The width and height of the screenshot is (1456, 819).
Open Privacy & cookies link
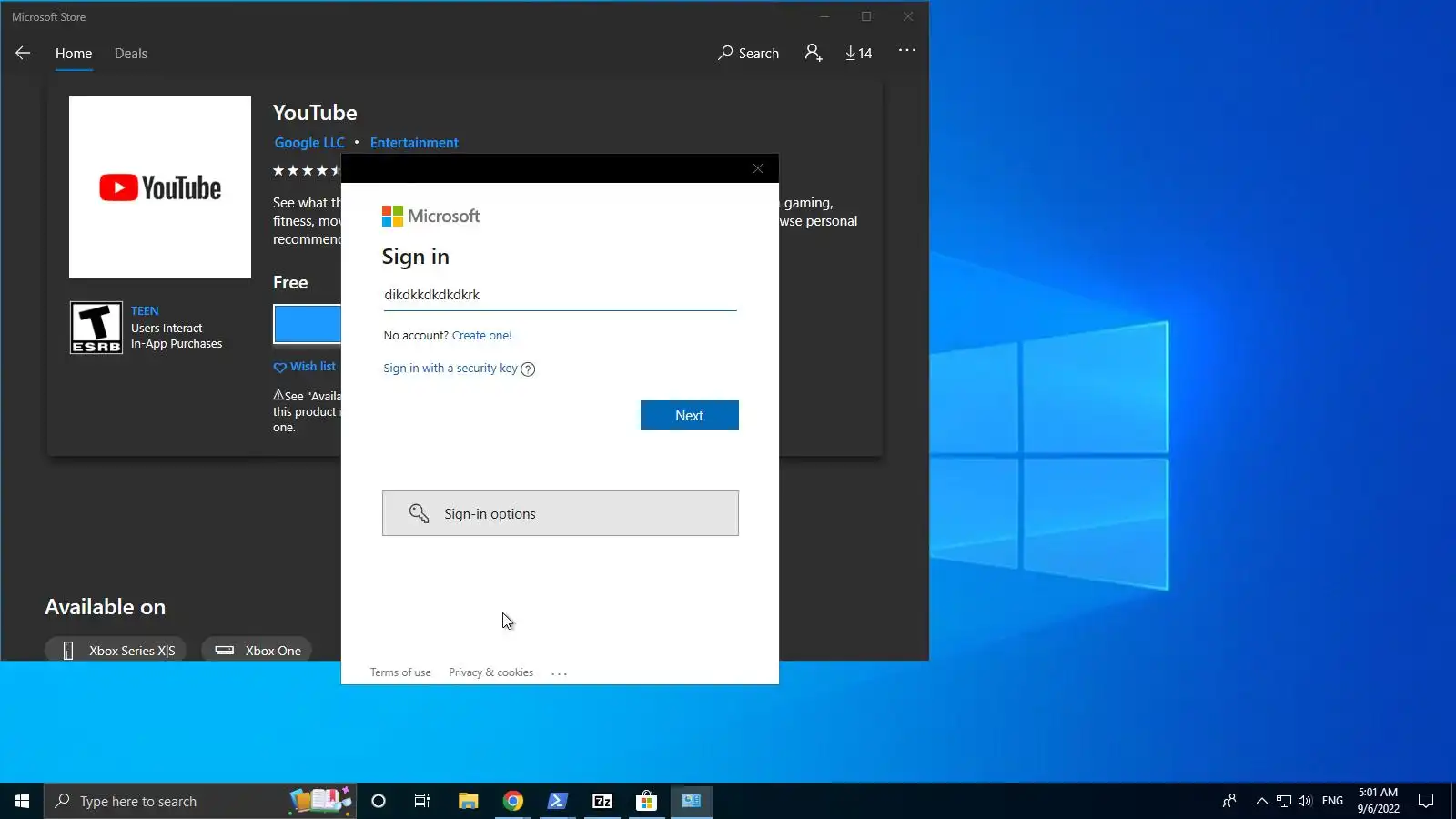point(491,672)
